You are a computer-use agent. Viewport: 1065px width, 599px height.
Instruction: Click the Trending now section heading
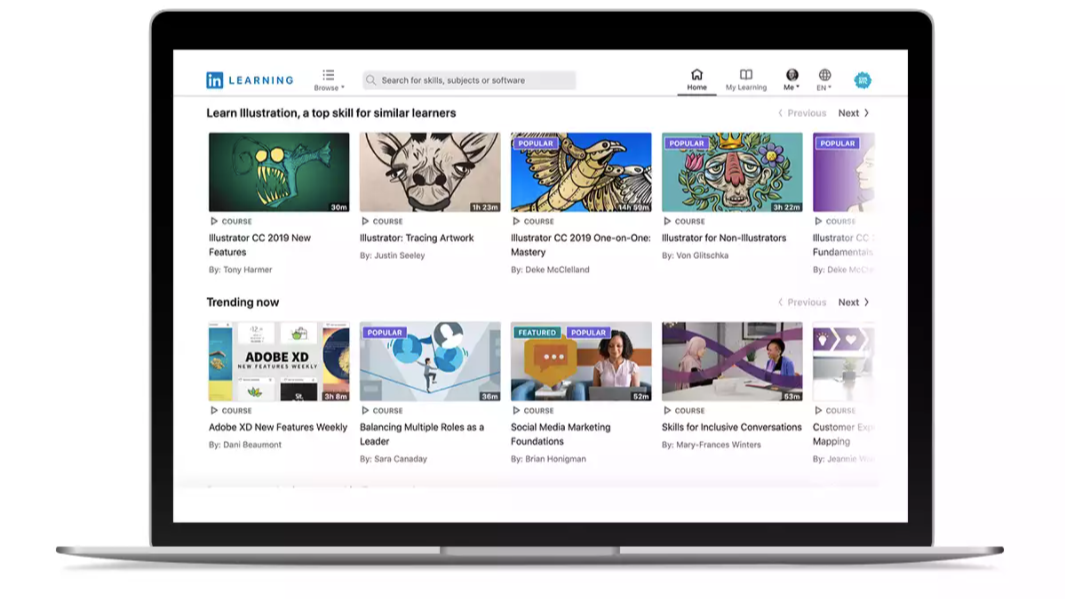[x=242, y=302]
